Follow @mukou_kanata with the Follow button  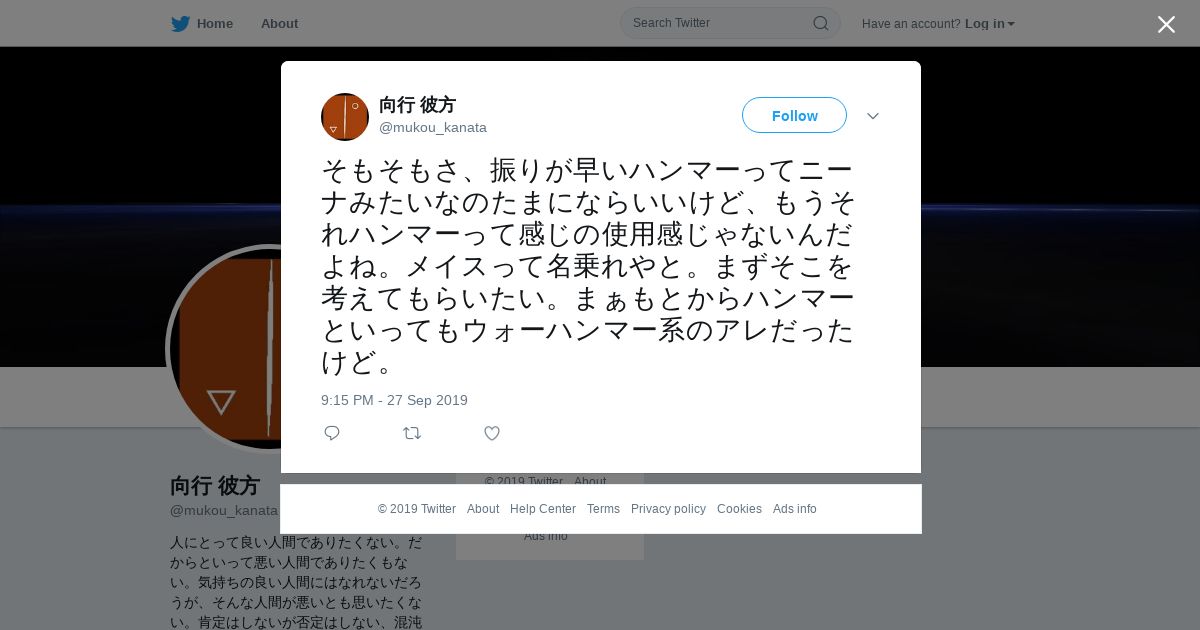pyautogui.click(x=794, y=115)
